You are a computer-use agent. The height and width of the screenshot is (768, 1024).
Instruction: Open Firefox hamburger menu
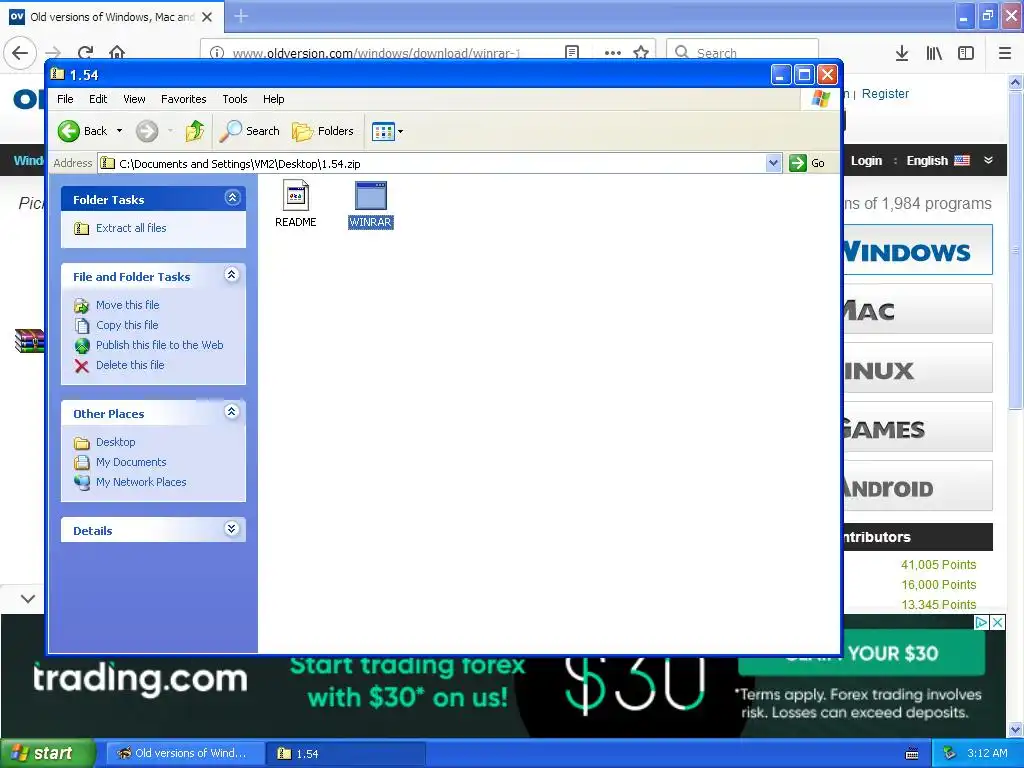[x=1005, y=53]
